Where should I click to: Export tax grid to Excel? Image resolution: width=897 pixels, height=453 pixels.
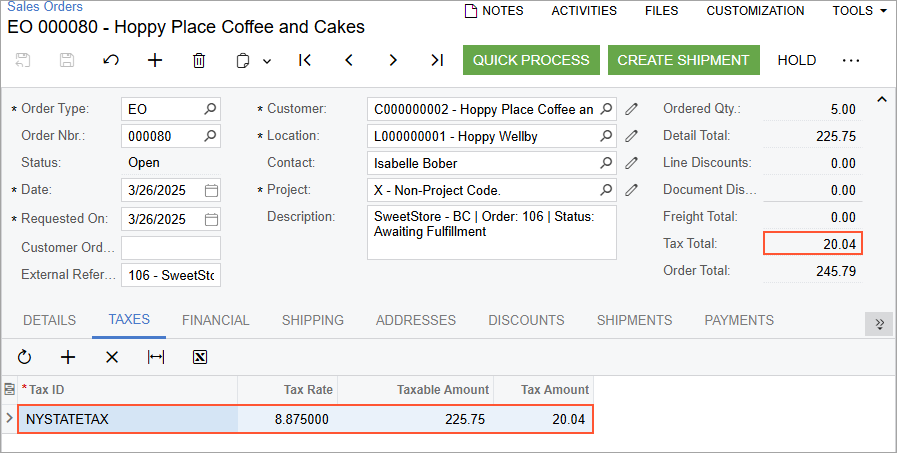pyautogui.click(x=200, y=357)
